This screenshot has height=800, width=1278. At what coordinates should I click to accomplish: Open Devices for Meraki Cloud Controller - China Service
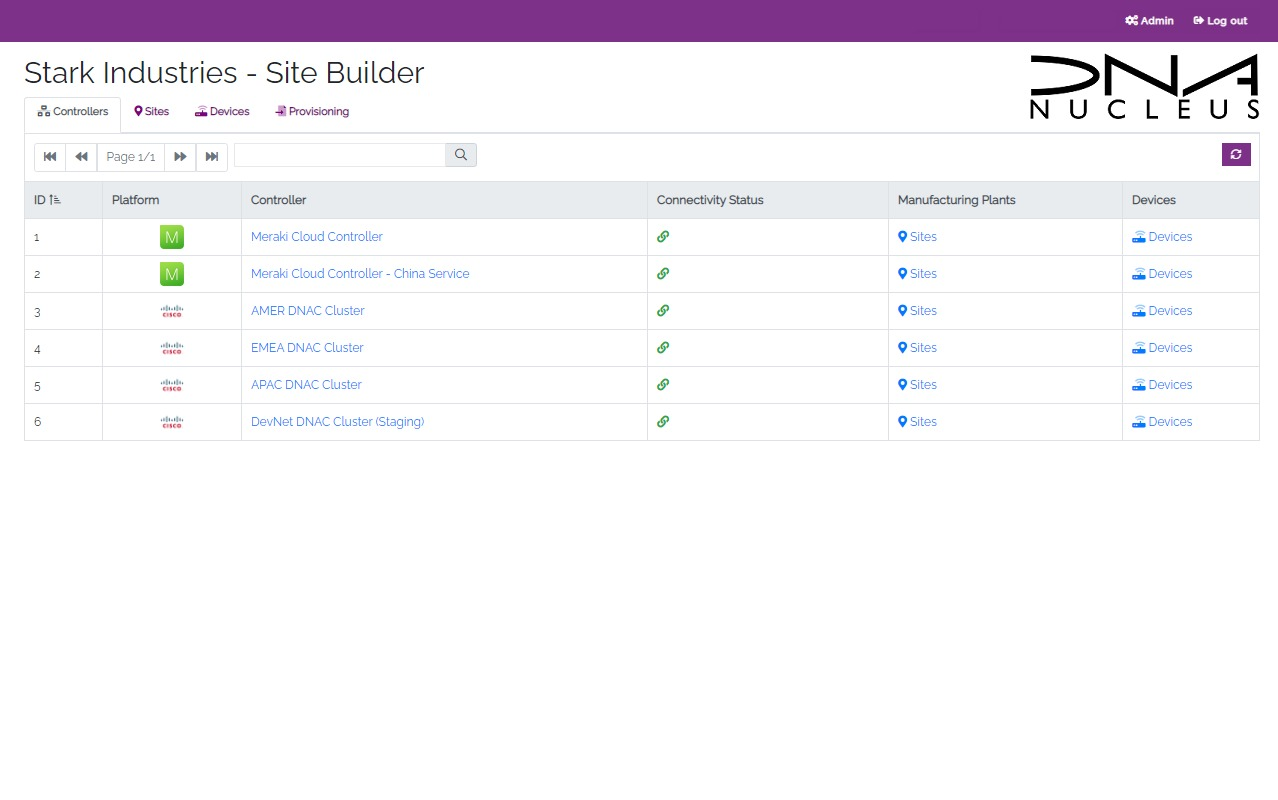tap(1162, 273)
